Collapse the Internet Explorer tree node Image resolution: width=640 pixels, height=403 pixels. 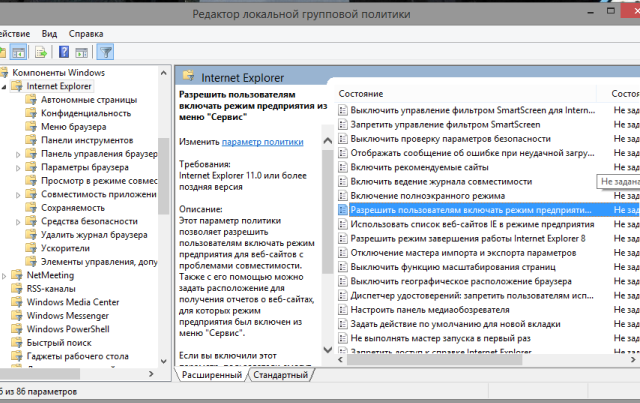click(4, 87)
